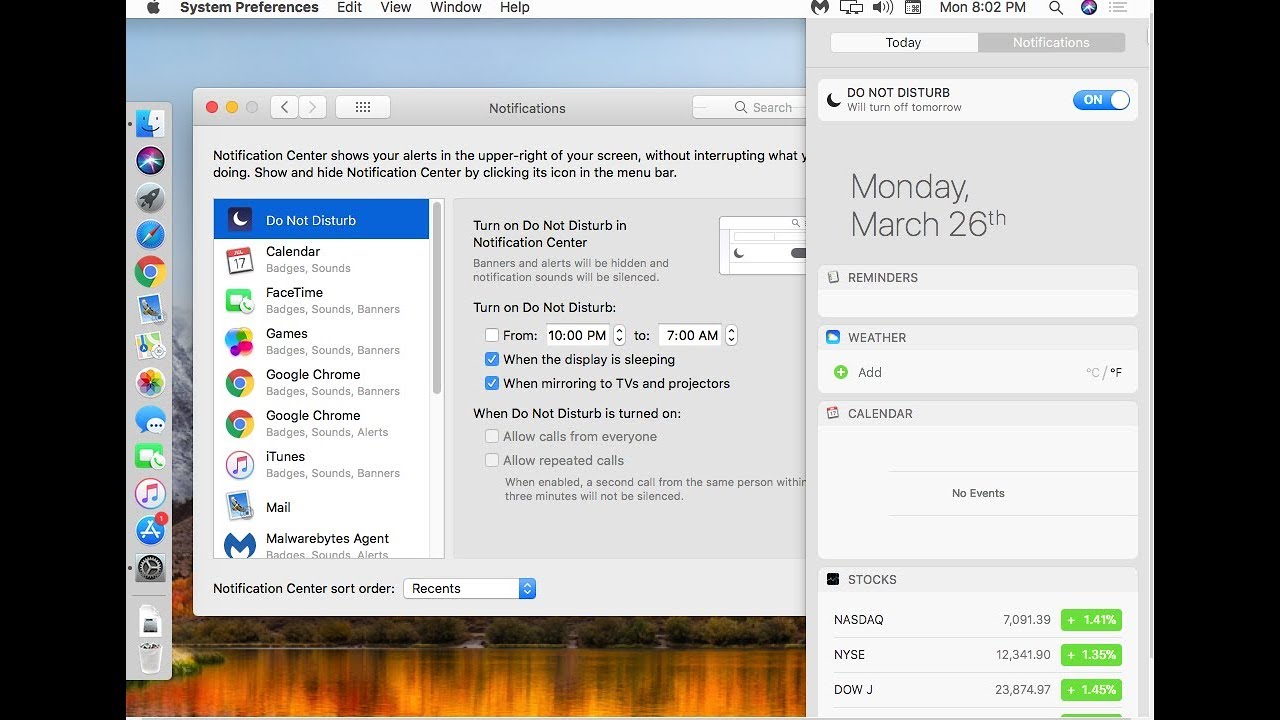Open the Edit menu
This screenshot has width=1280, height=720.
point(349,7)
